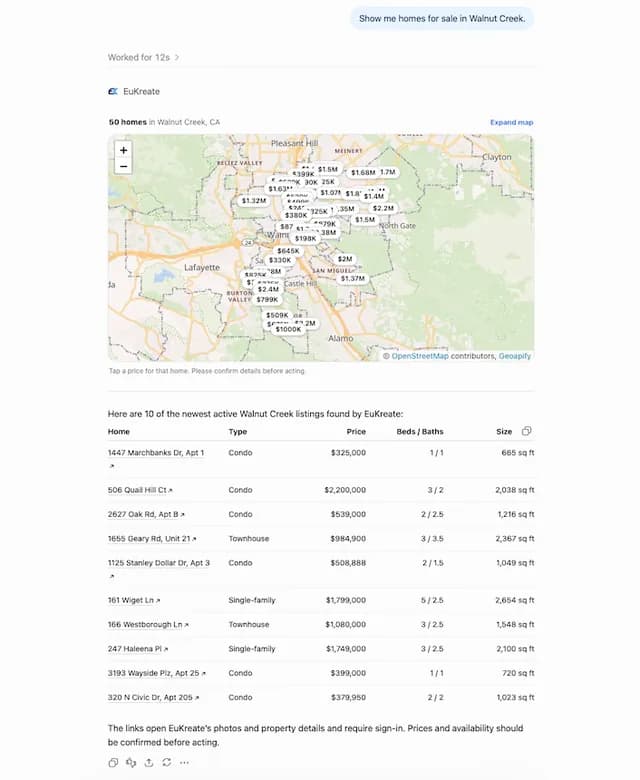The width and height of the screenshot is (640, 780).
Task: Select the $799K price marker on map
Action: coord(267,300)
